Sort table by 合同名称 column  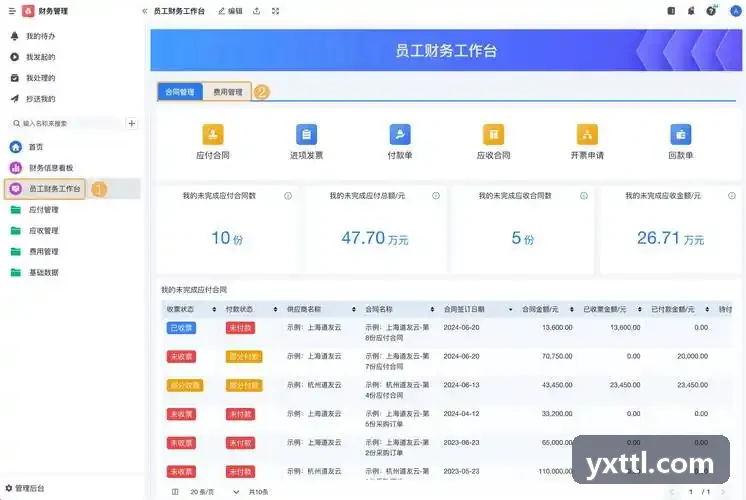tap(432, 309)
